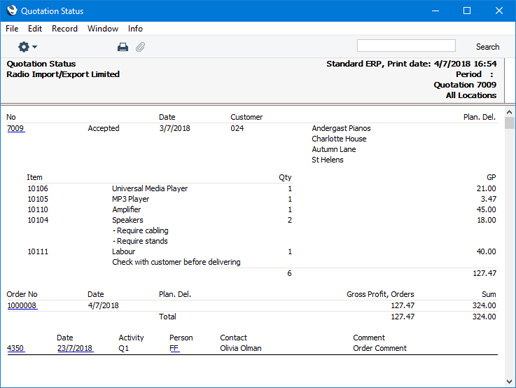Screen dimensions: 516x388
Task: Click order date 4/7/2018
Action: coord(103,305)
